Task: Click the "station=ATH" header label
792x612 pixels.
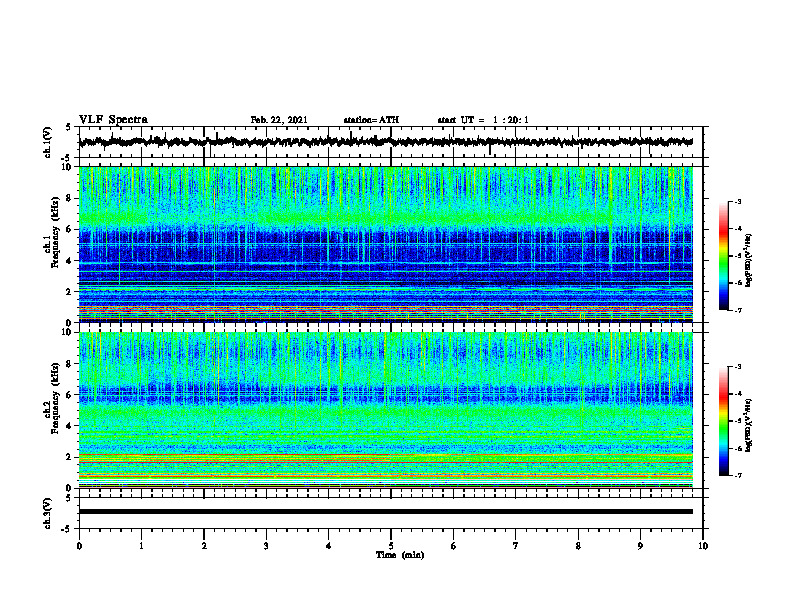Action: pyautogui.click(x=371, y=120)
